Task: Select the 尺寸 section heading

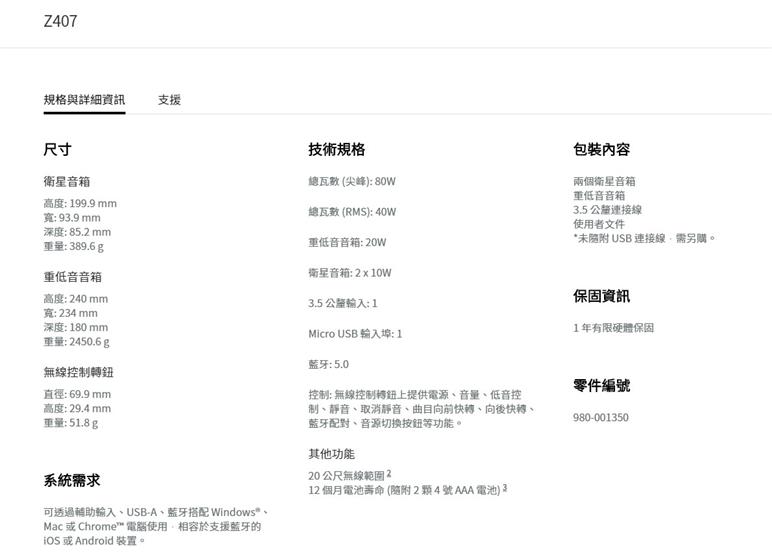Action: pyautogui.click(x=57, y=149)
